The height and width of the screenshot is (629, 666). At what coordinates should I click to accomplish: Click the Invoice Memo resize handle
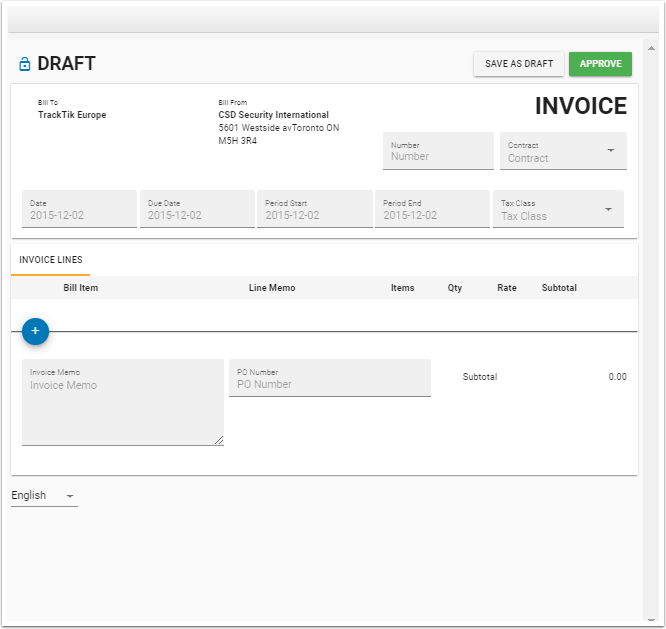219,440
